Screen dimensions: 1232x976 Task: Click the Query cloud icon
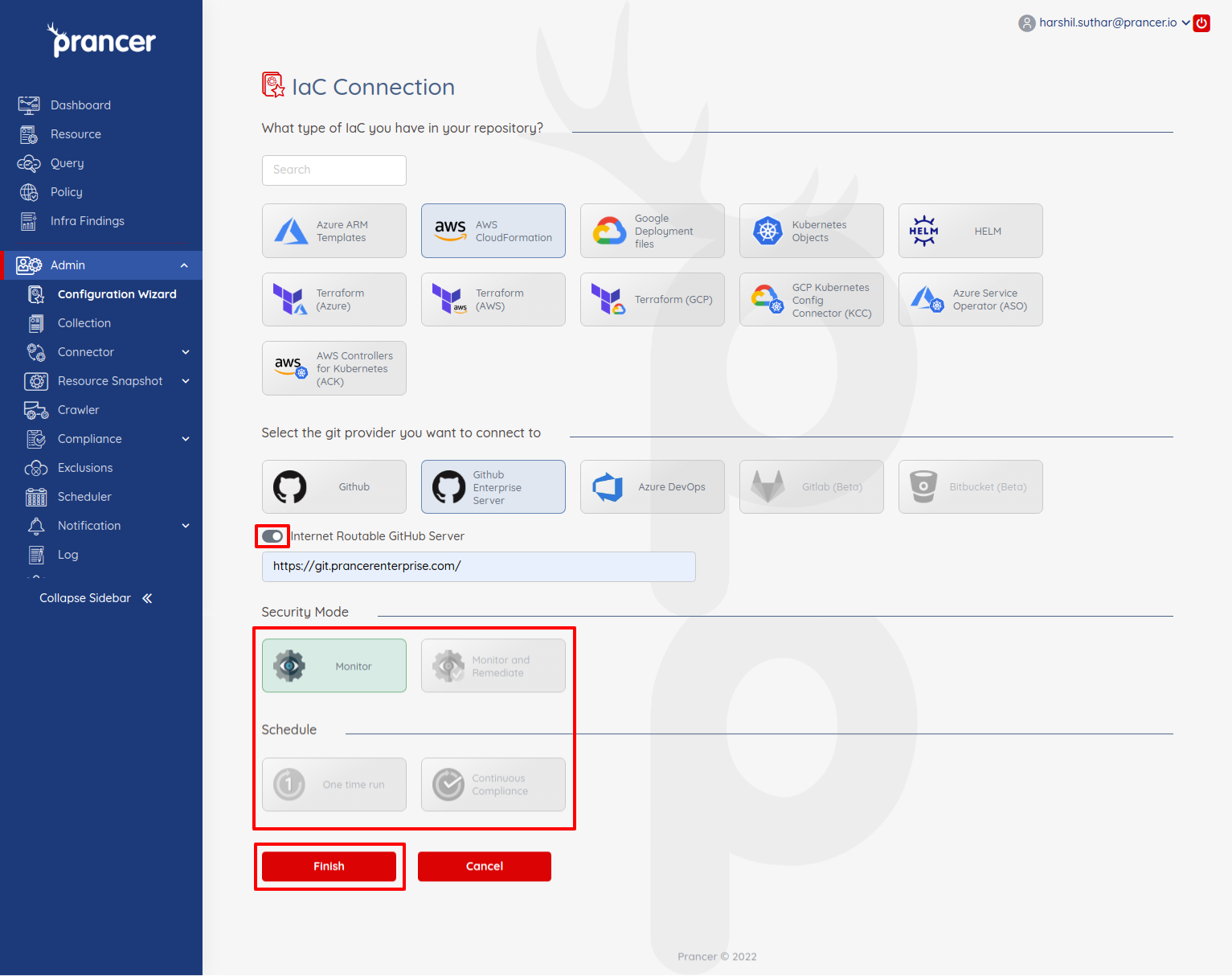coord(29,163)
